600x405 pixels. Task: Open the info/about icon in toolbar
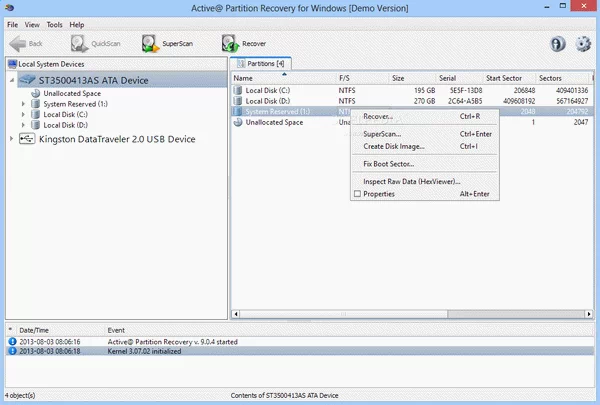point(558,44)
